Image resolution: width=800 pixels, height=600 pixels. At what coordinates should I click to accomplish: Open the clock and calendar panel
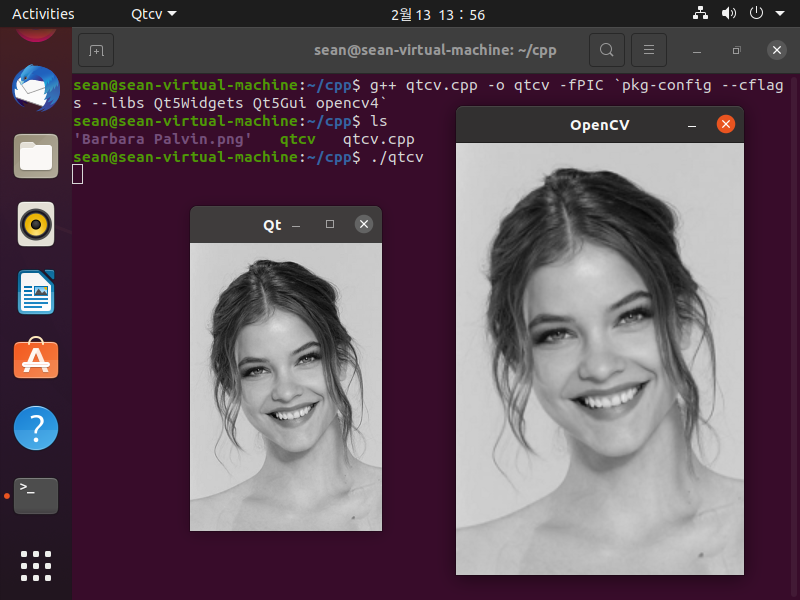coord(438,15)
